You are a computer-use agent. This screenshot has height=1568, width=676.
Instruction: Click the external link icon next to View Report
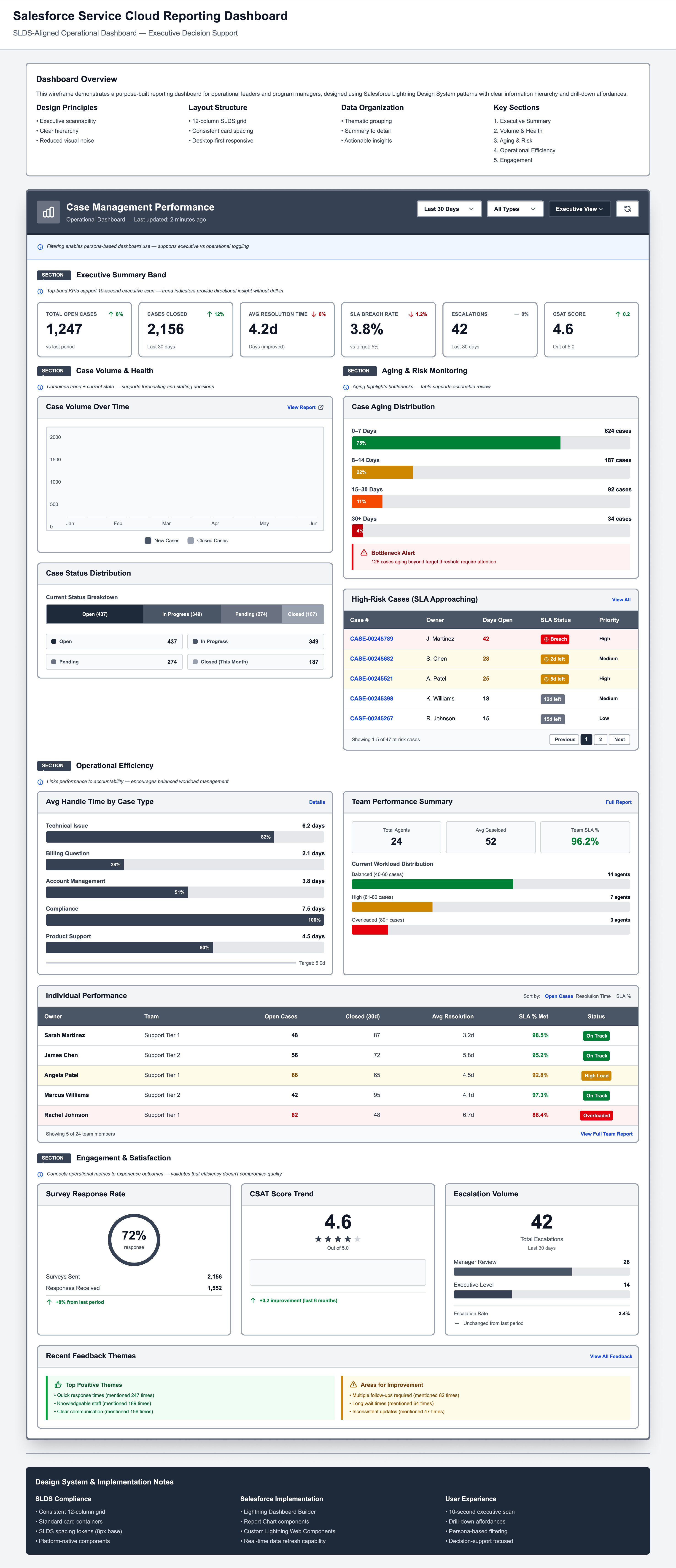point(321,407)
